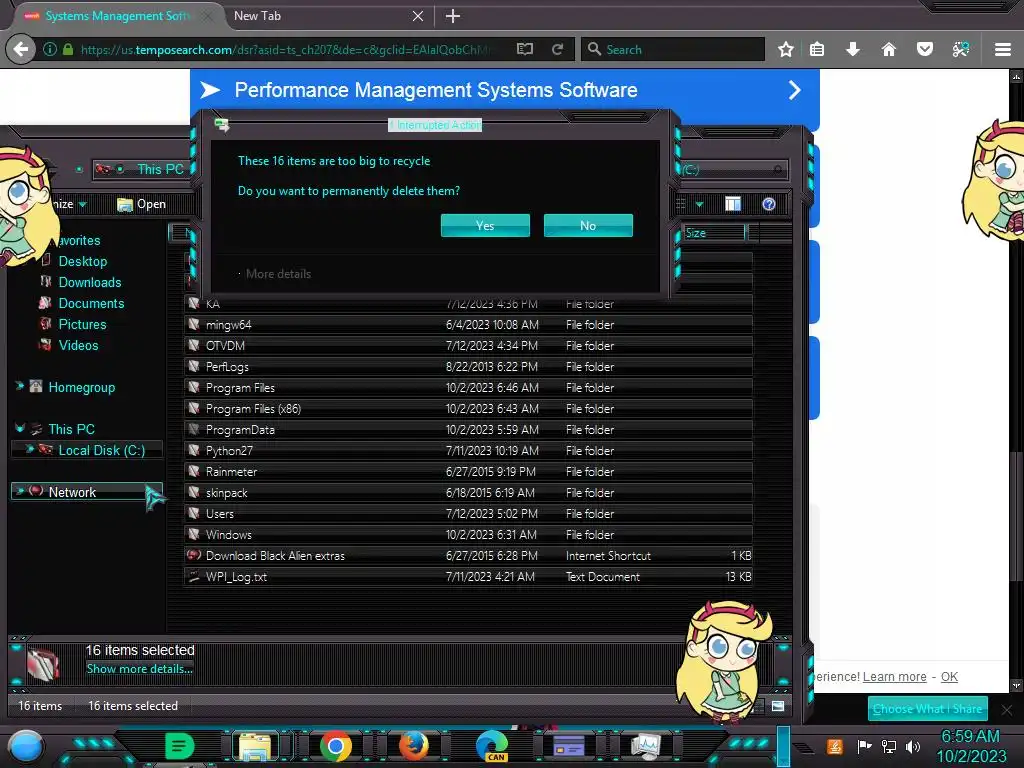Go to Firefox home page

tap(888, 49)
